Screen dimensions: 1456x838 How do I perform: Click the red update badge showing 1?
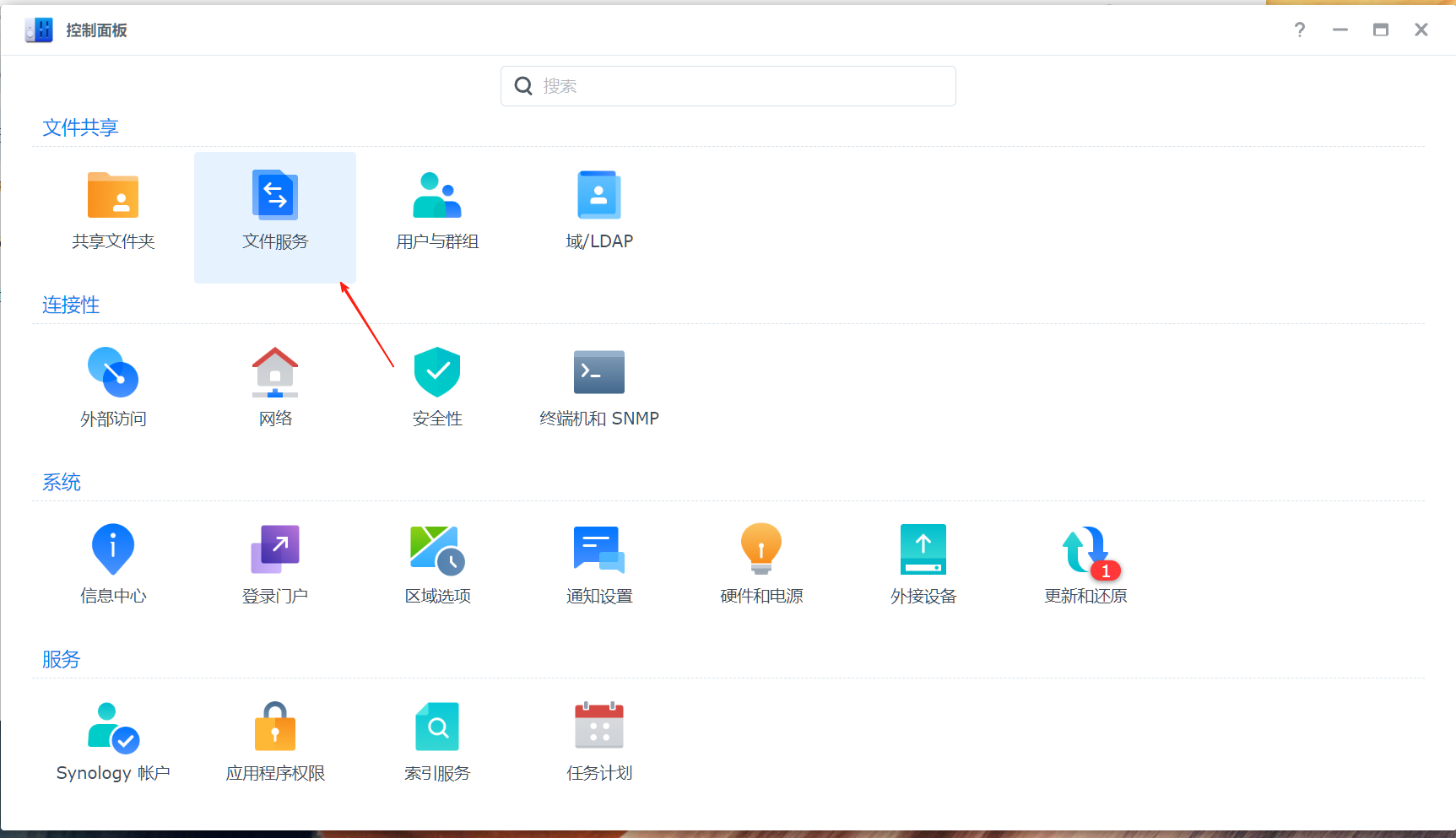pos(1106,570)
